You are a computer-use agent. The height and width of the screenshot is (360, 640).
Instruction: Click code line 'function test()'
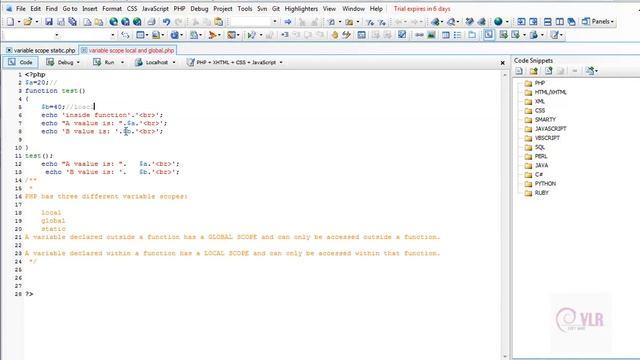(x=55, y=91)
